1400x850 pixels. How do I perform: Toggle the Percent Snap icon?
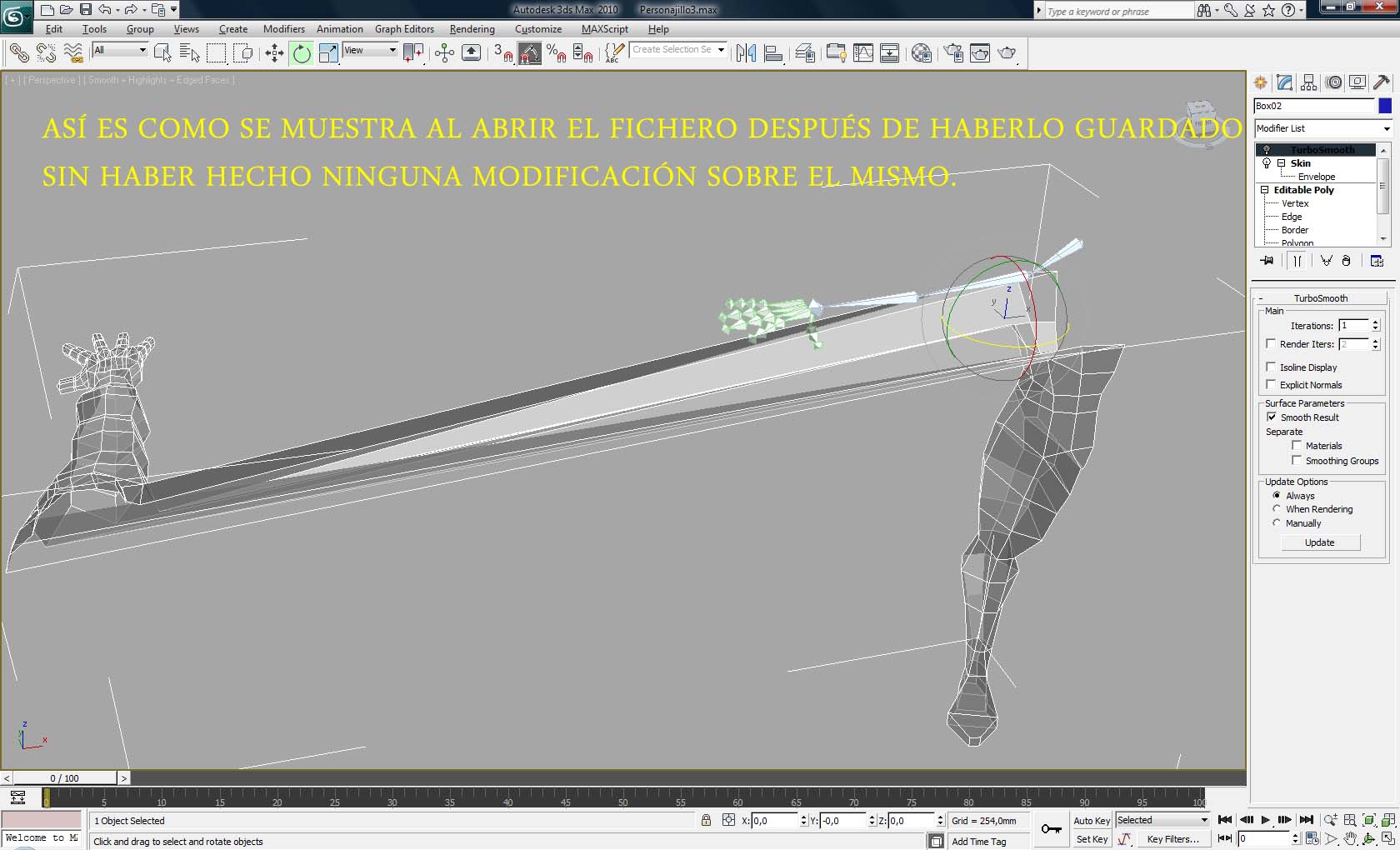(x=557, y=53)
